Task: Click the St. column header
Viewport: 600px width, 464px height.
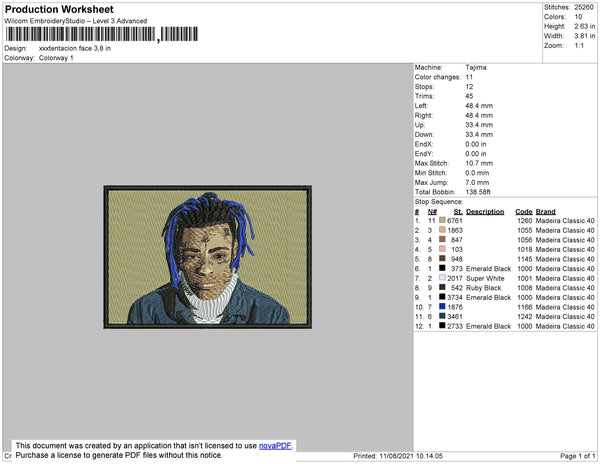Action: [458, 212]
